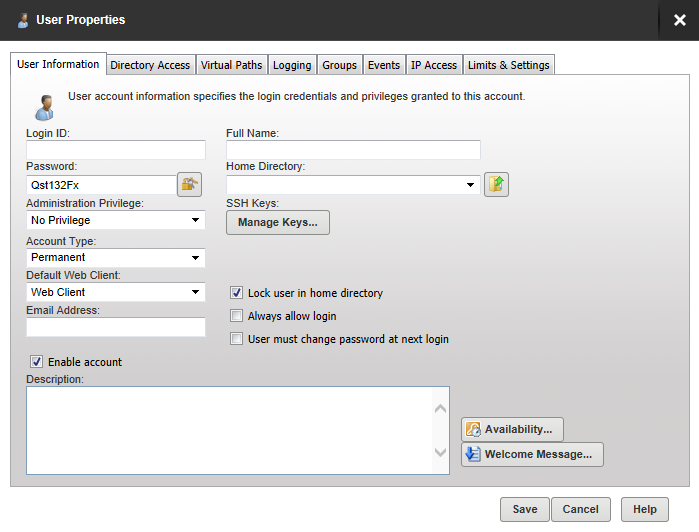The height and width of the screenshot is (532, 699).
Task: Go to the Virtual Paths tab
Action: click(231, 65)
